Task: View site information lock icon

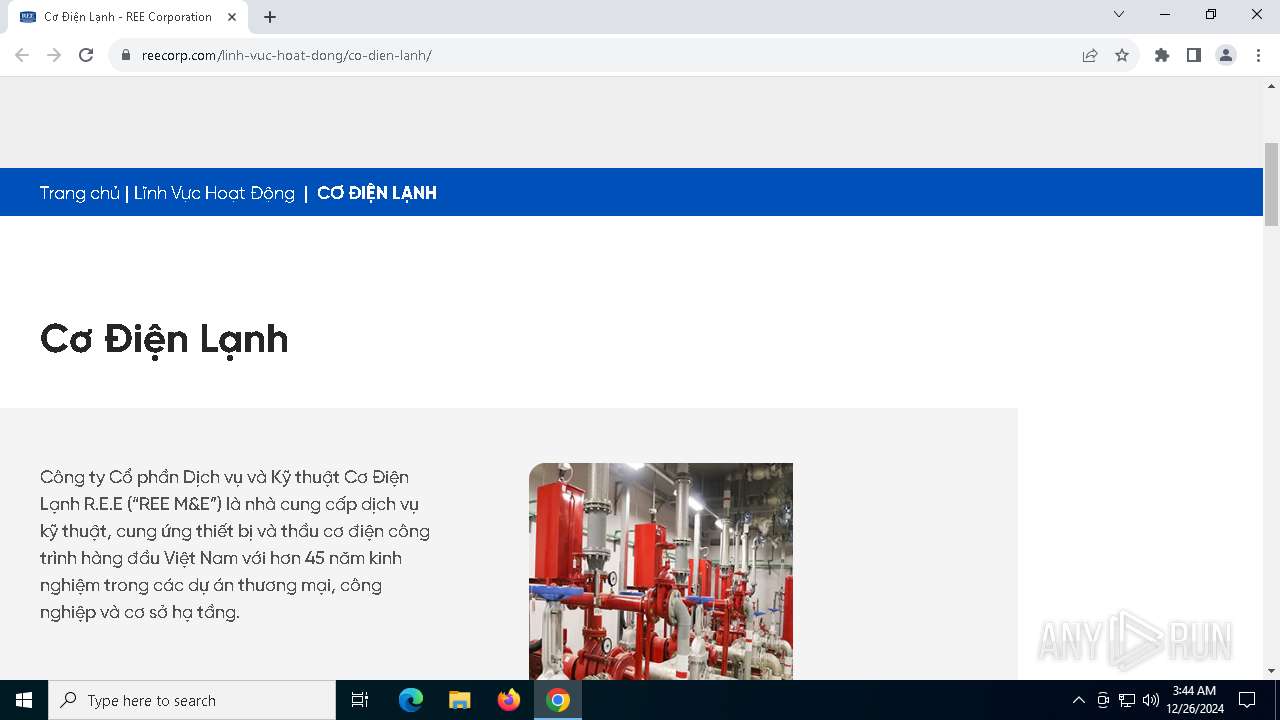Action: click(x=126, y=55)
